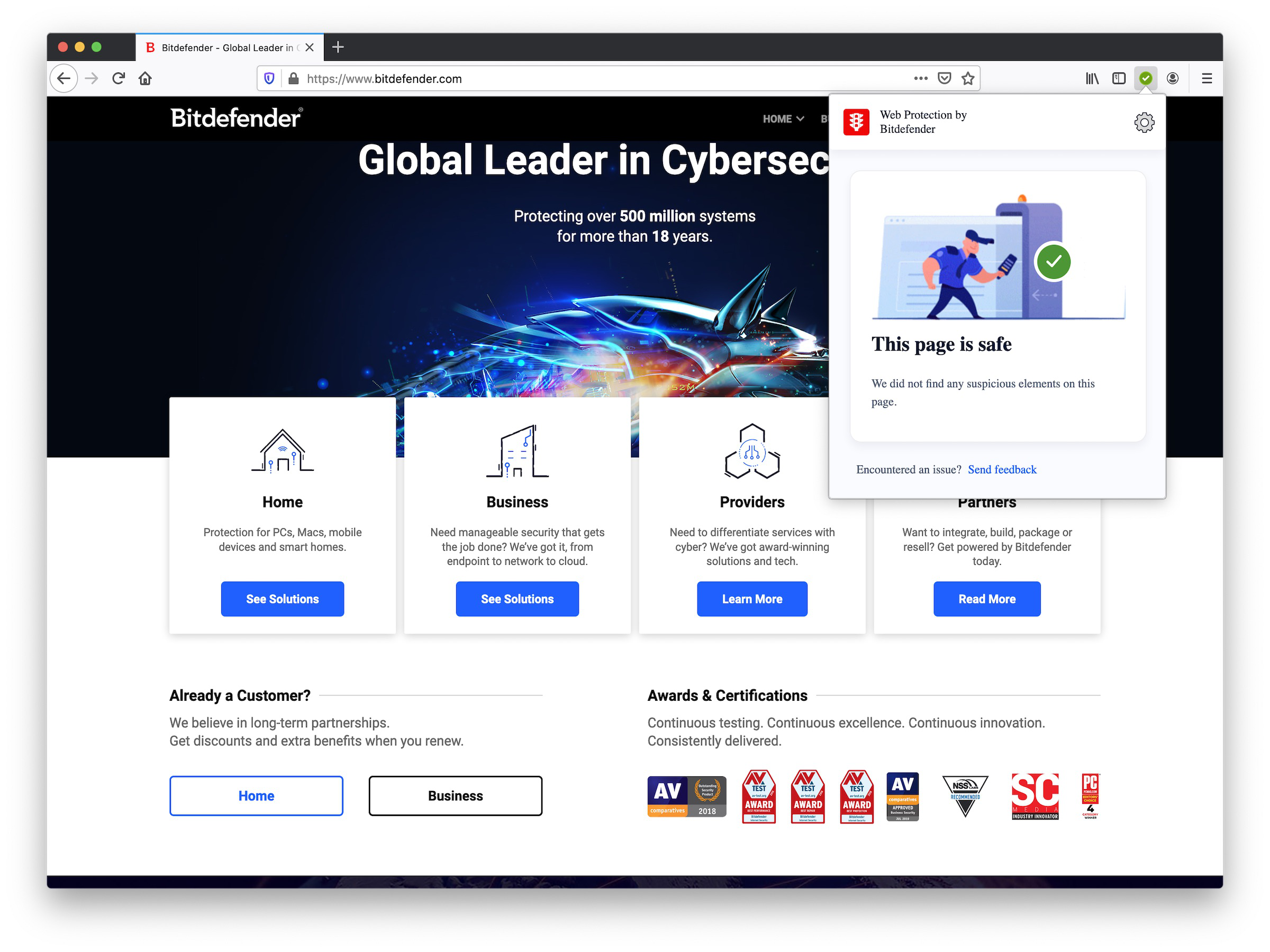Send feedback via the feedback link
The width and height of the screenshot is (1270, 952).
click(x=1001, y=469)
